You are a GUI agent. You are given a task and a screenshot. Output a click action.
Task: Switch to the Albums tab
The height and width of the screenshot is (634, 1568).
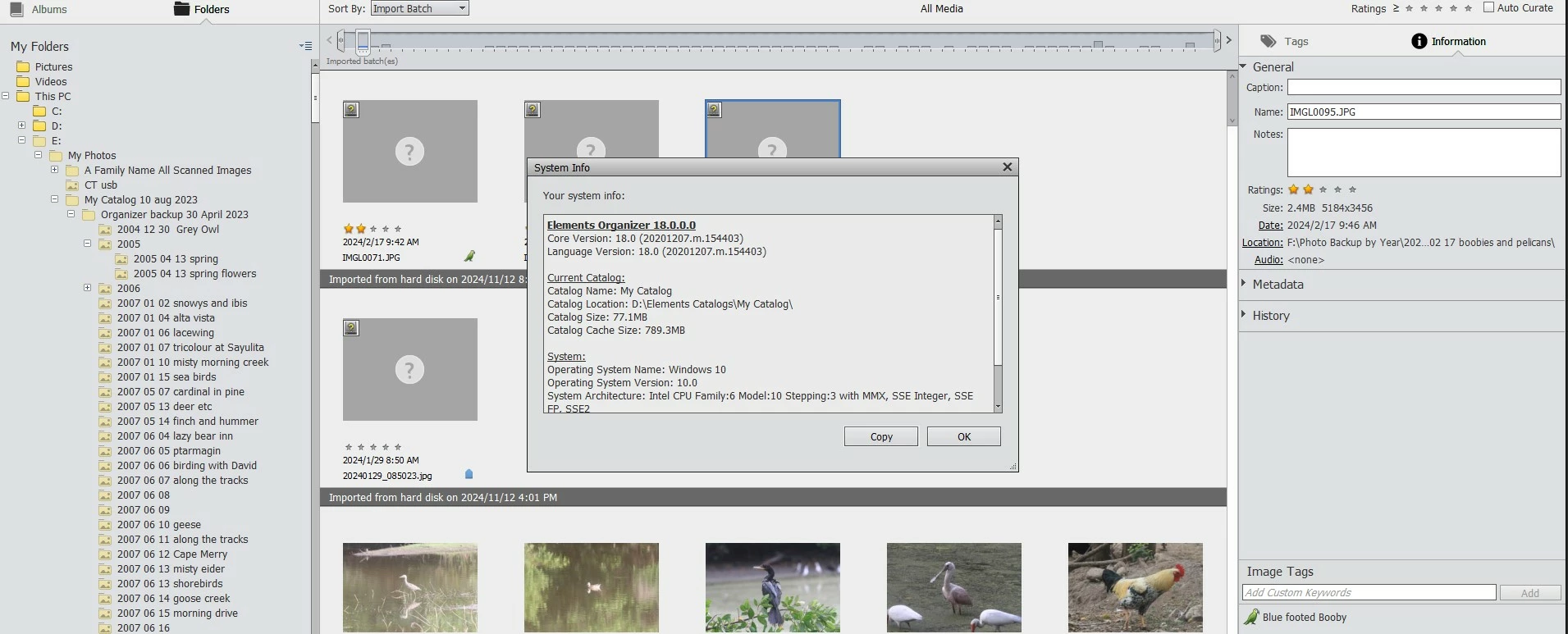[x=39, y=9]
